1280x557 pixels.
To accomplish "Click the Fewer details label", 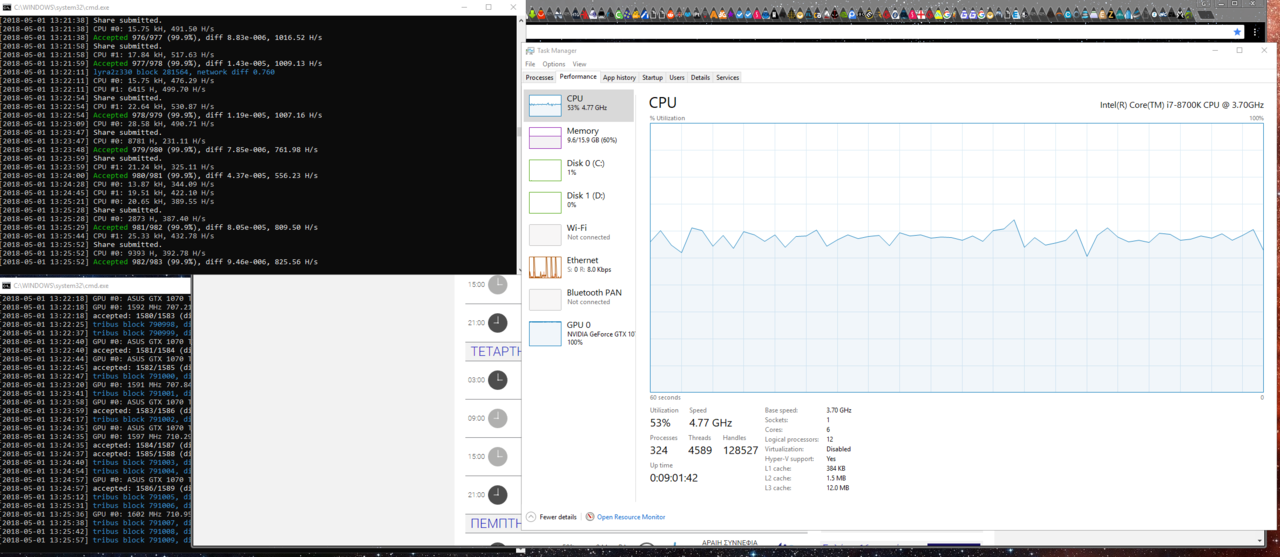I will [x=558, y=517].
